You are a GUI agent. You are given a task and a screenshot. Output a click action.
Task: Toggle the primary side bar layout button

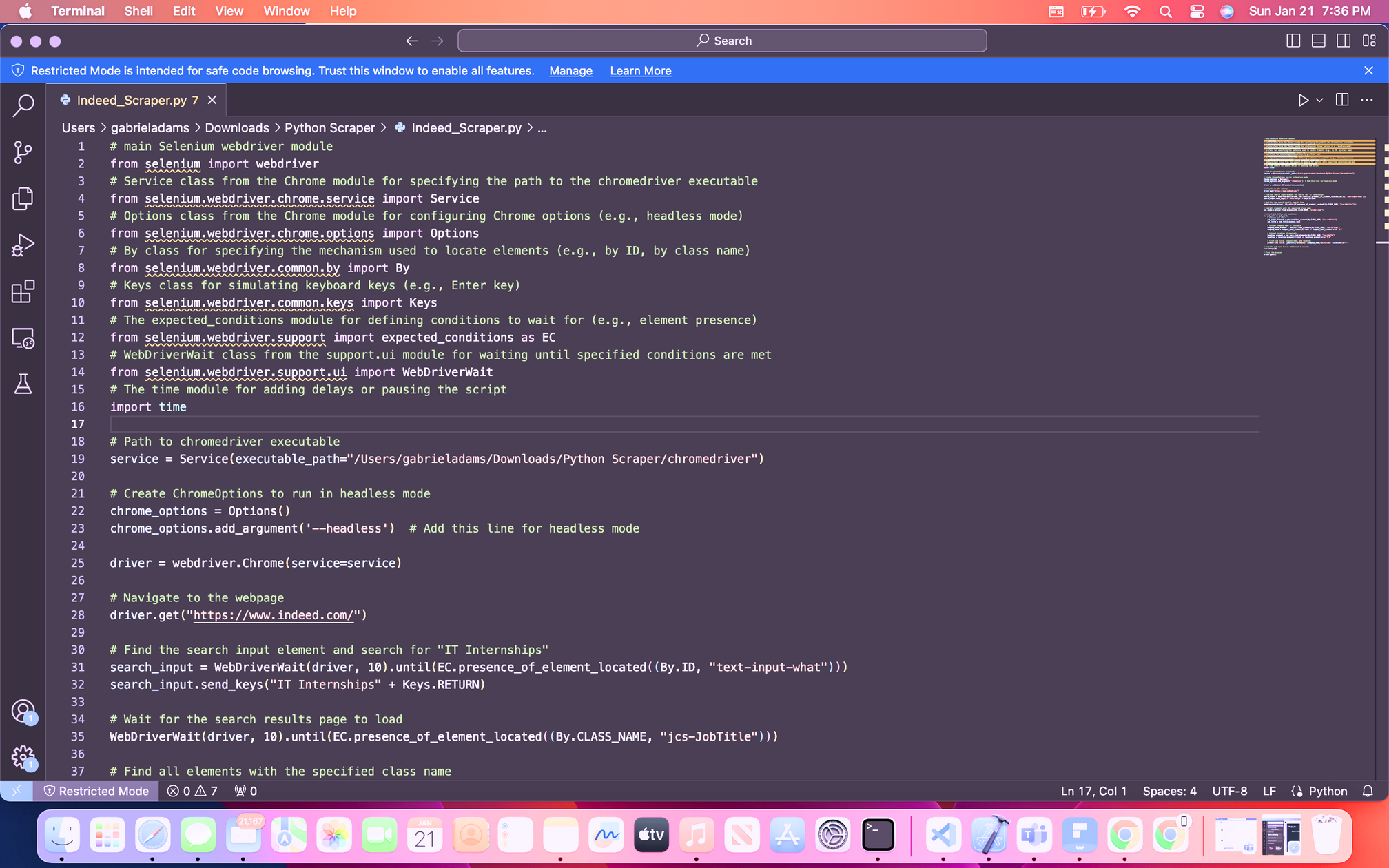click(1293, 41)
